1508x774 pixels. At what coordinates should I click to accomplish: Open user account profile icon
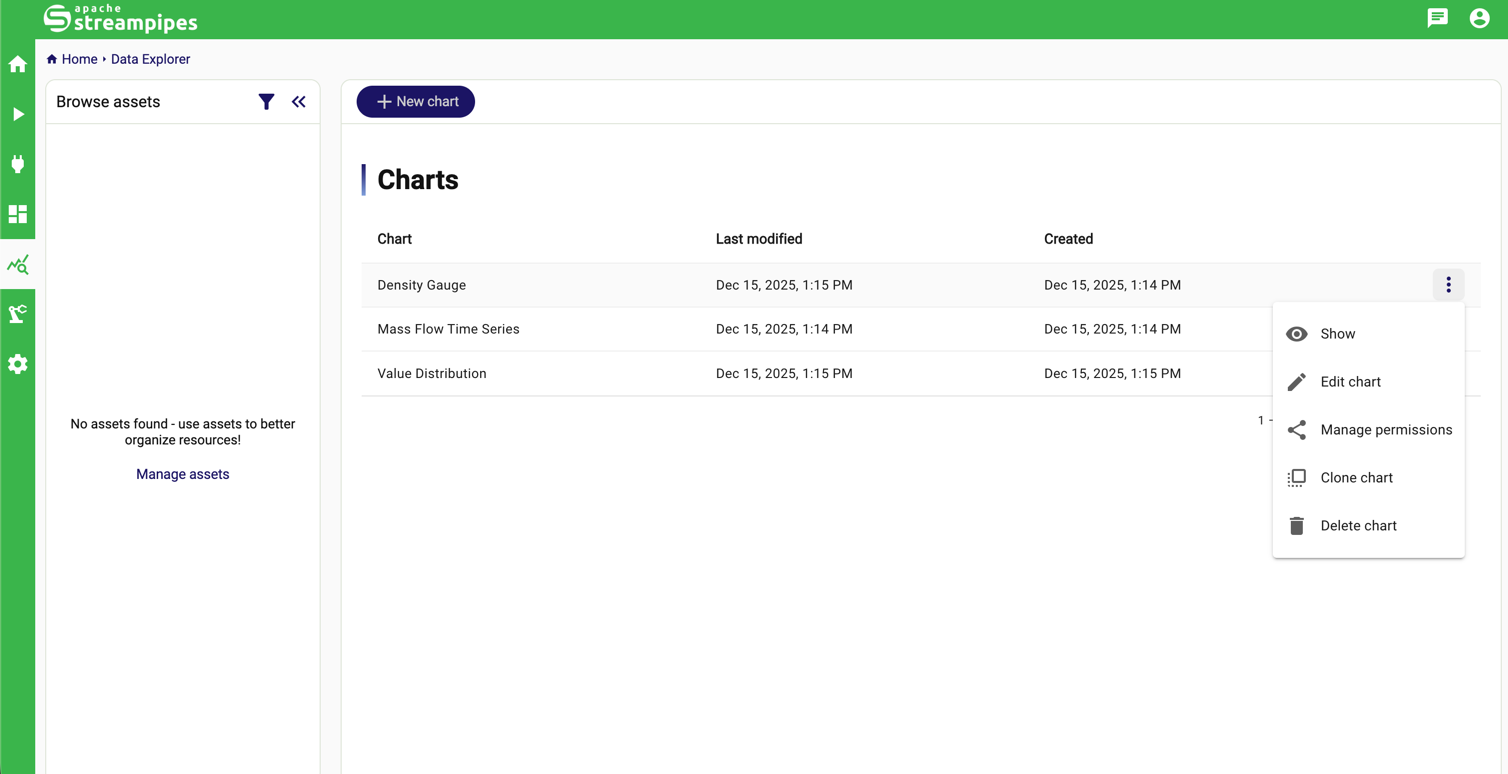[x=1479, y=18]
